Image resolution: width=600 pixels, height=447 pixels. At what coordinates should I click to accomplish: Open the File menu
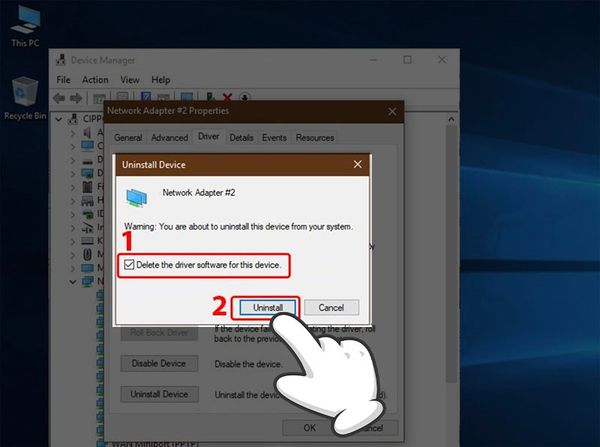64,80
